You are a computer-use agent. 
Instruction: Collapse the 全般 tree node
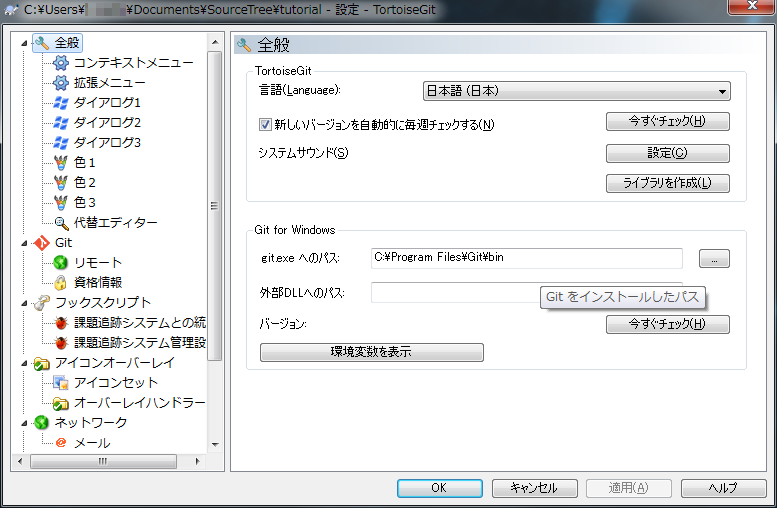point(24,44)
